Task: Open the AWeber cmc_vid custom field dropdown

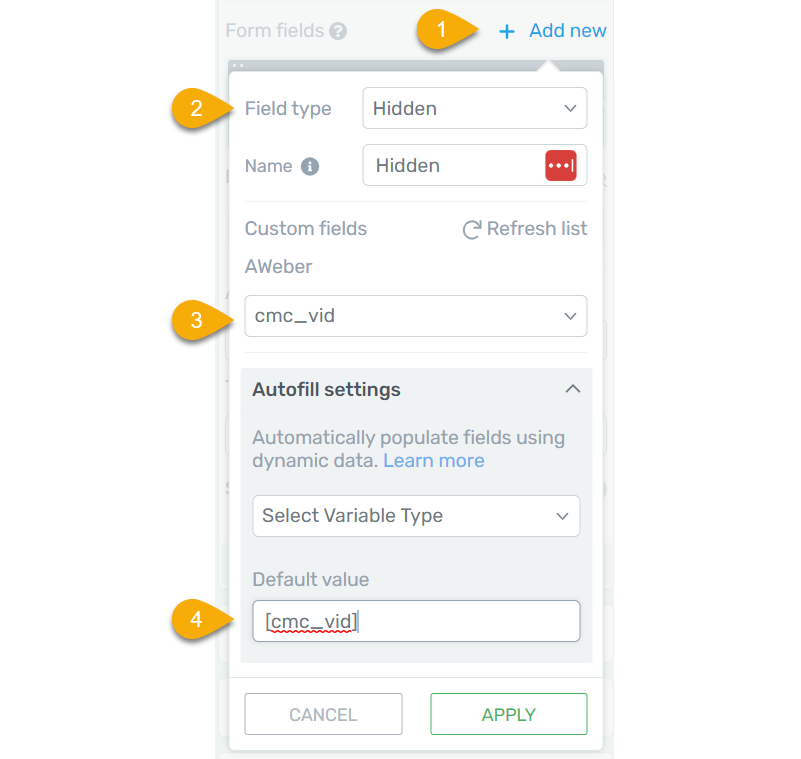Action: point(415,316)
